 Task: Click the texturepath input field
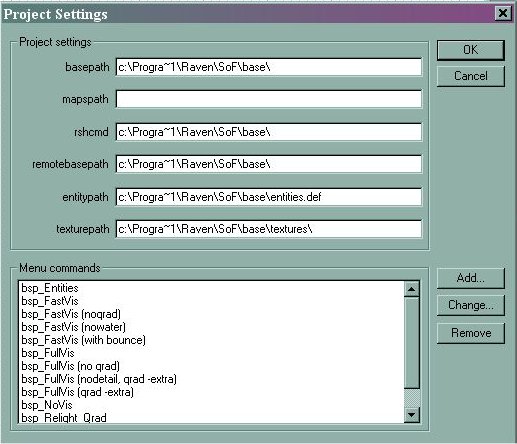point(269,229)
